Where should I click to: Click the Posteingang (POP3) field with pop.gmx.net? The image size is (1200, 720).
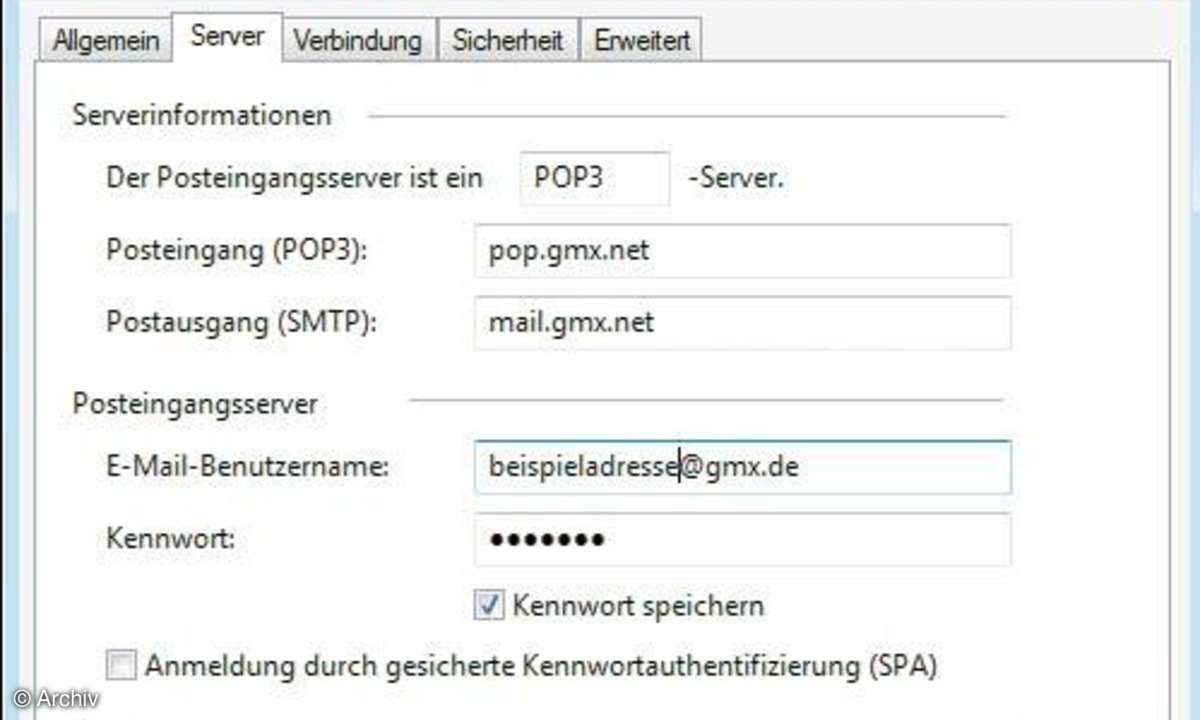pyautogui.click(x=743, y=250)
